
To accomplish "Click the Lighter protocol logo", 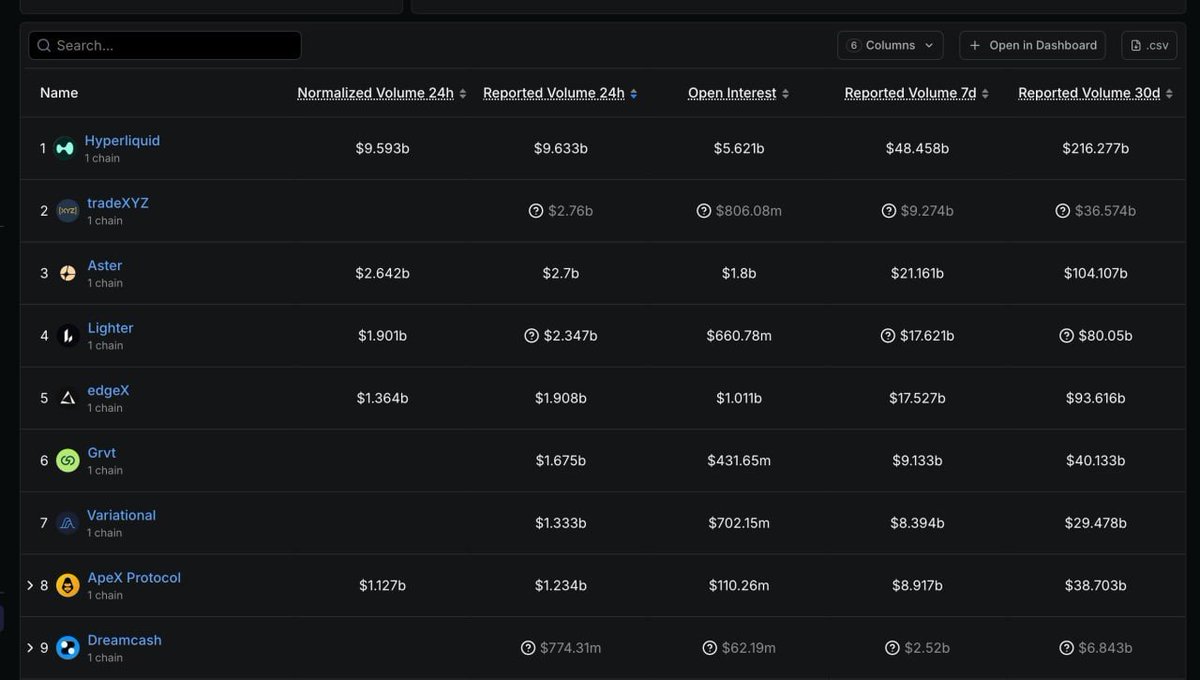I will pyautogui.click(x=67, y=336).
